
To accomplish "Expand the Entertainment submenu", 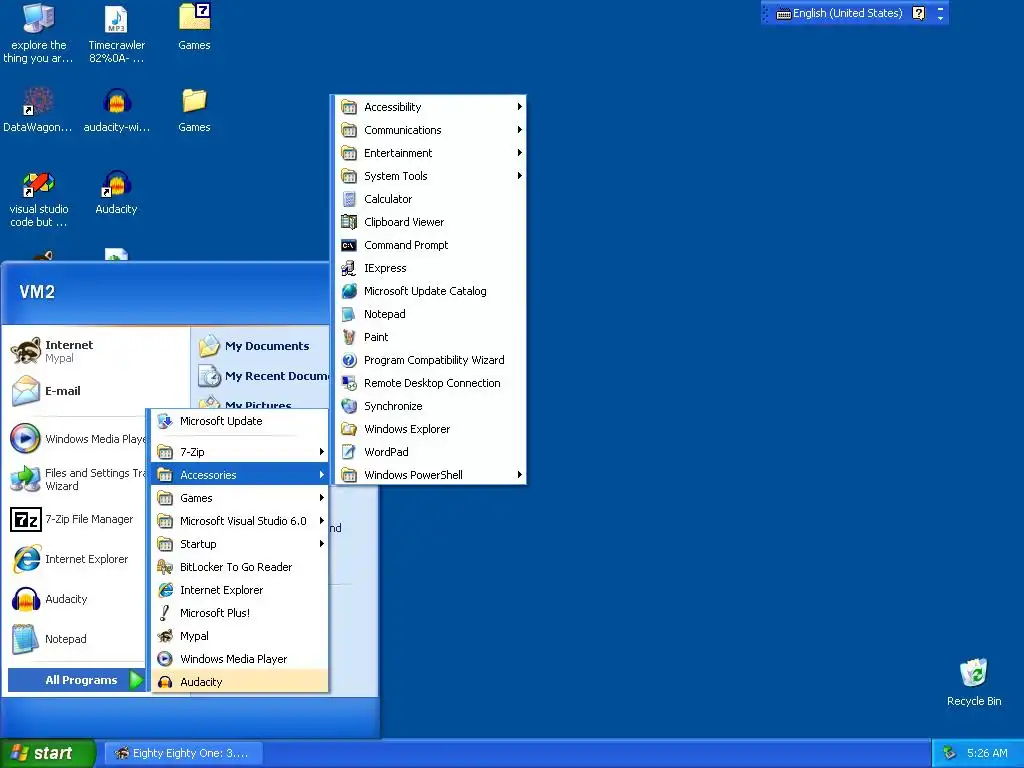I will click(x=430, y=153).
